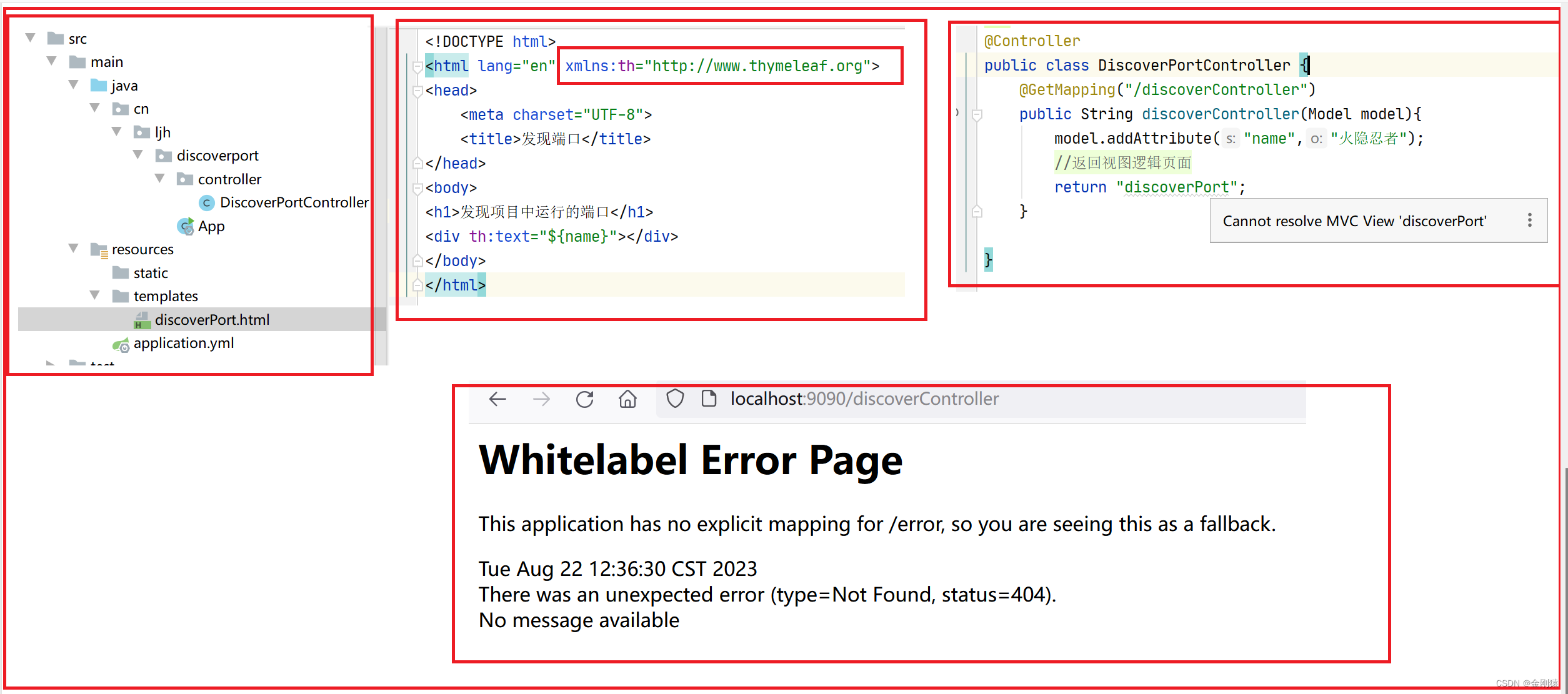This screenshot has height=694, width=1568.
Task: Click the th:text div line
Action: 552,236
